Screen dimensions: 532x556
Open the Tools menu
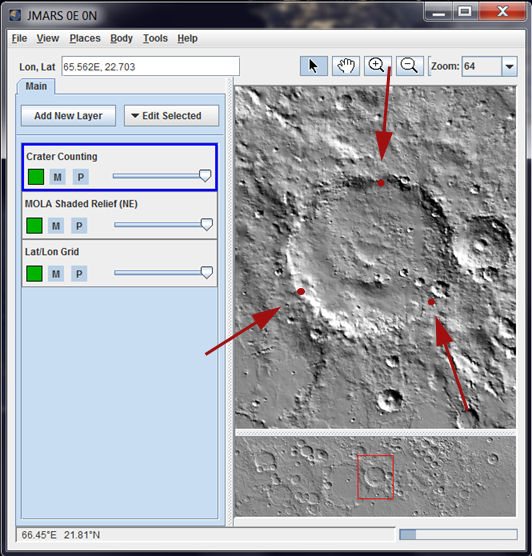point(155,38)
